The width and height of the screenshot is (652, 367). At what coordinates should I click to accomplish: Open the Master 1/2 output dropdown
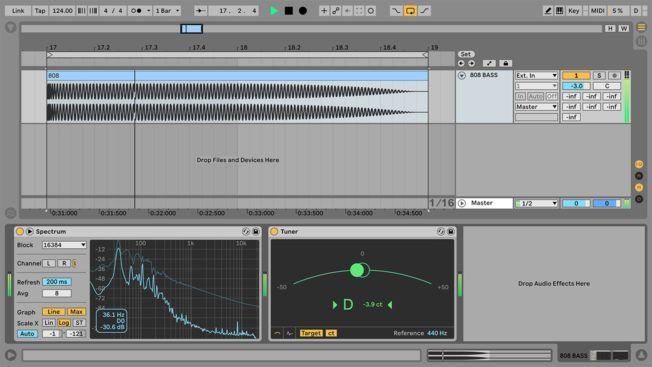[536, 203]
